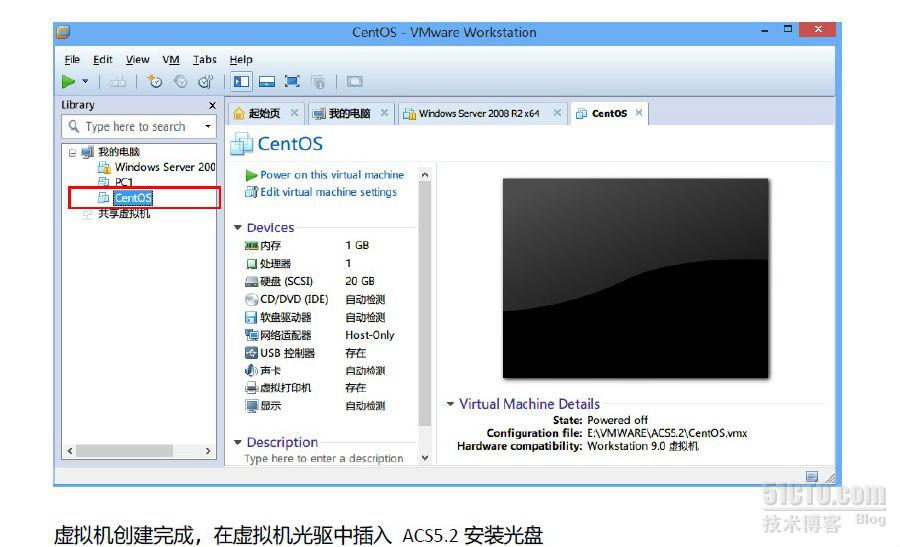Click the Send Ctrl+Alt+Del toolbar icon
The height and width of the screenshot is (547, 900).
(118, 82)
